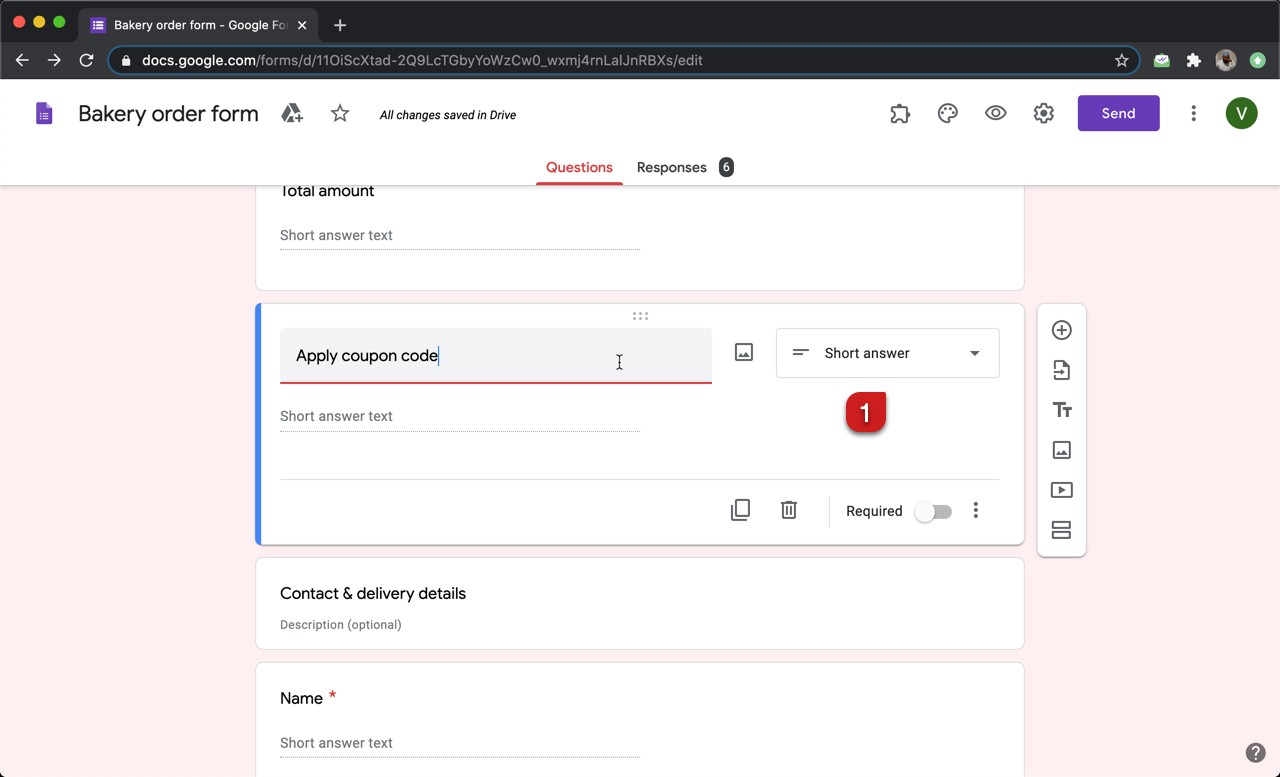
Task: Open form Settings gear
Action: click(x=1043, y=114)
